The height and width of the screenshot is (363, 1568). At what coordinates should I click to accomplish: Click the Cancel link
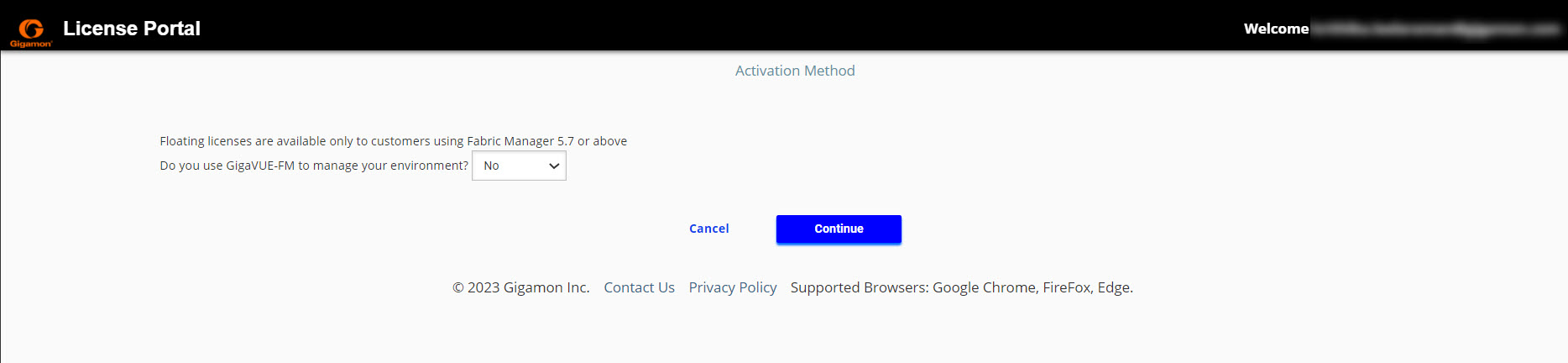708,229
